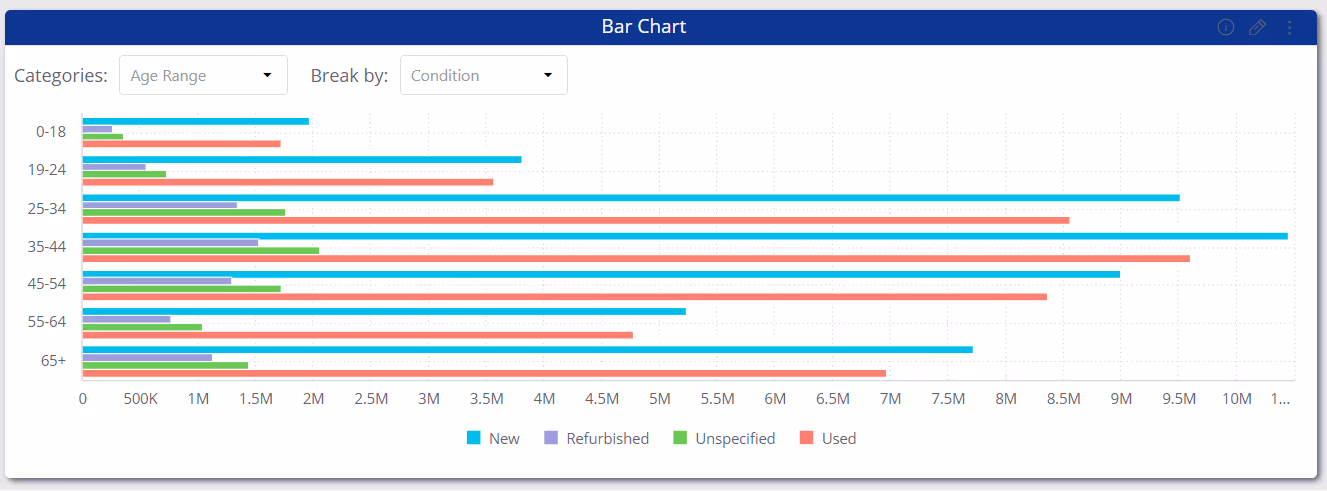Click the '500K' x-axis tick label
This screenshot has height=491, width=1327.
coord(140,398)
